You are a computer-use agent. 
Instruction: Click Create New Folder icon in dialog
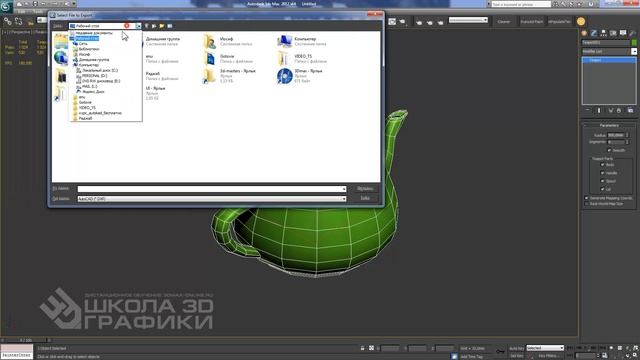click(162, 26)
